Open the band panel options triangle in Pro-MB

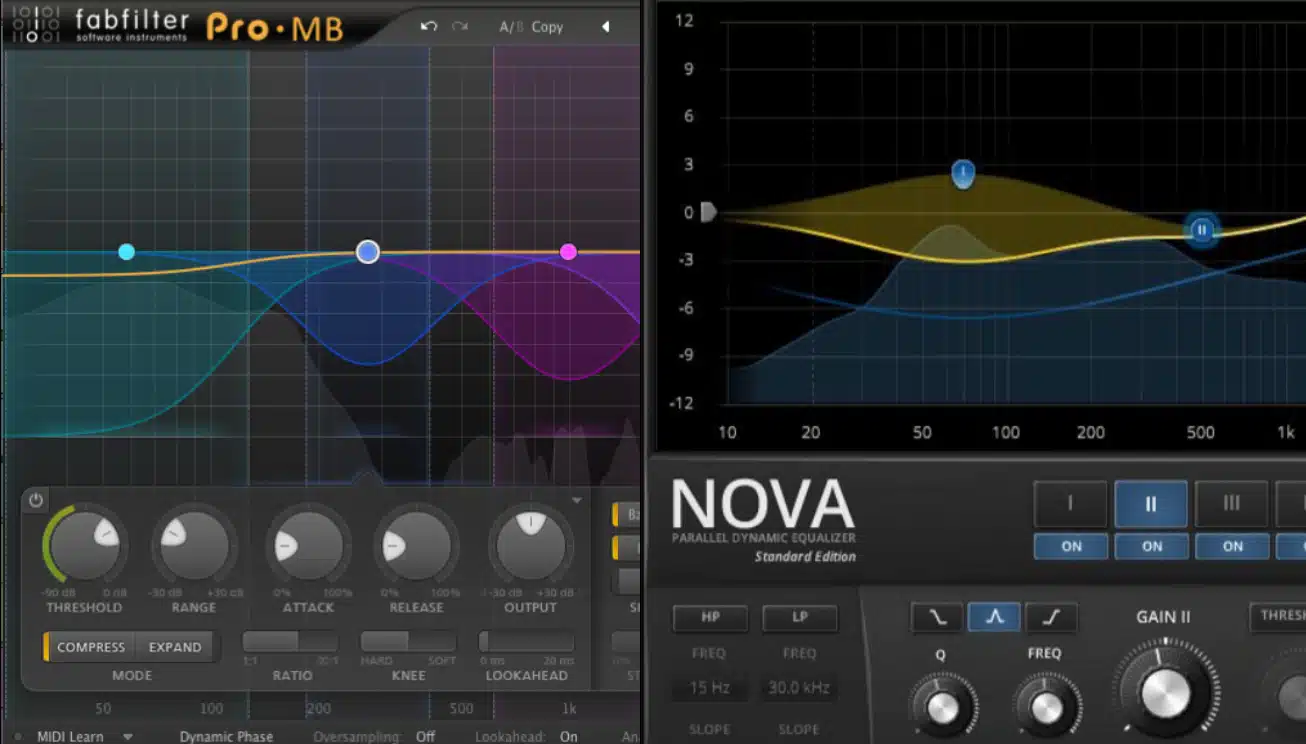pos(576,500)
